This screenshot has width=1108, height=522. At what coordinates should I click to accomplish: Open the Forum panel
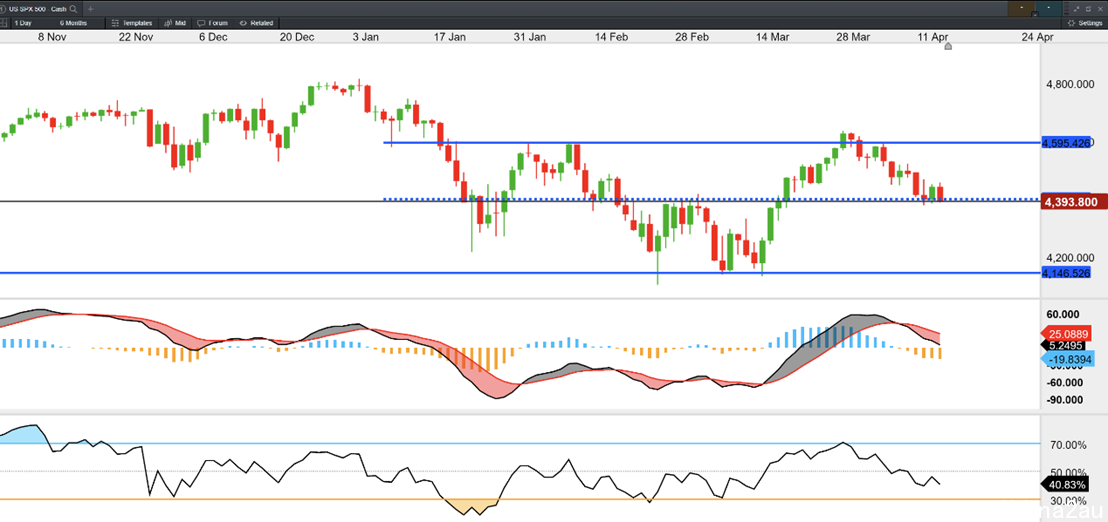213,23
